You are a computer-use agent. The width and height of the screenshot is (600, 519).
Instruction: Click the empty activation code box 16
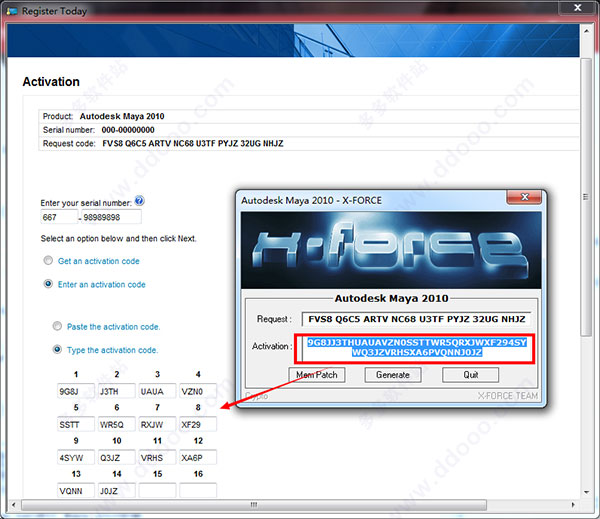pyautogui.click(x=198, y=491)
